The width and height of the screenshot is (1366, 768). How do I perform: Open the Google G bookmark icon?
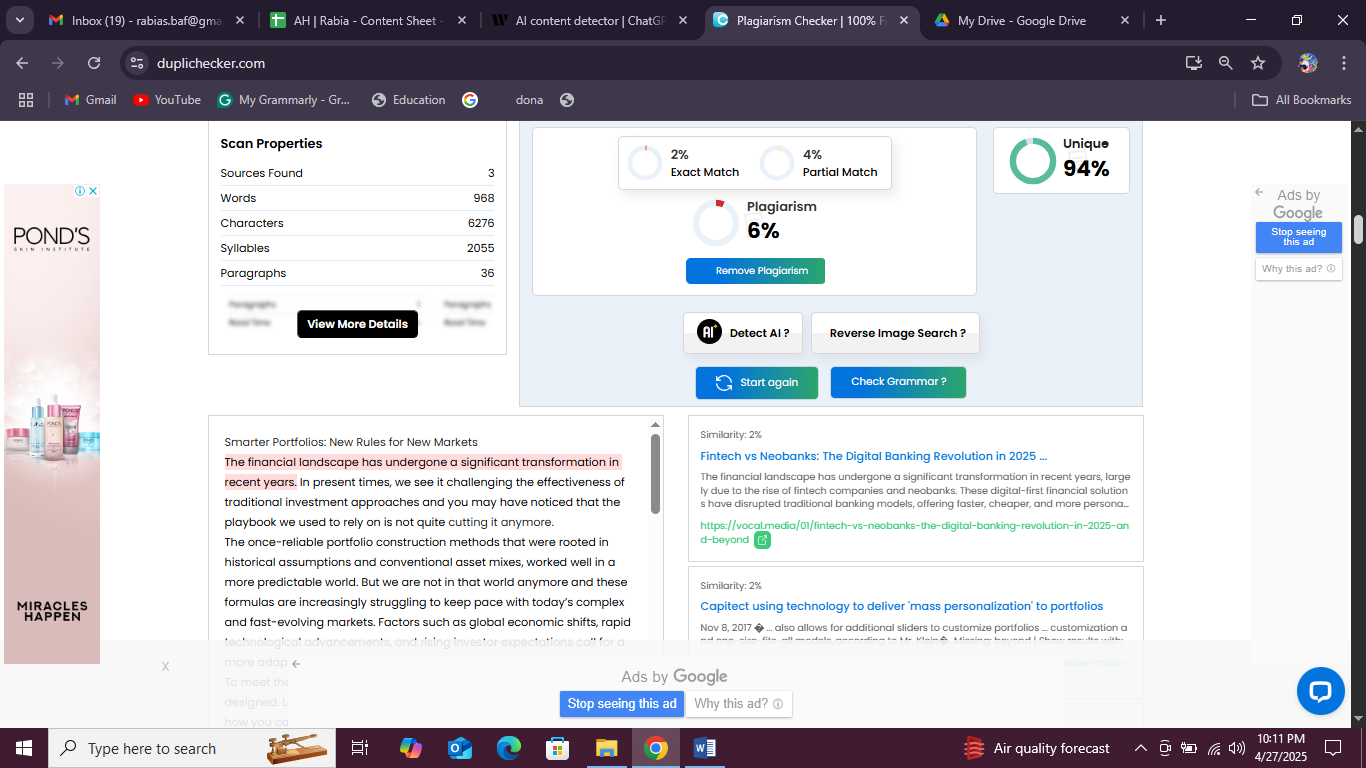click(x=470, y=100)
